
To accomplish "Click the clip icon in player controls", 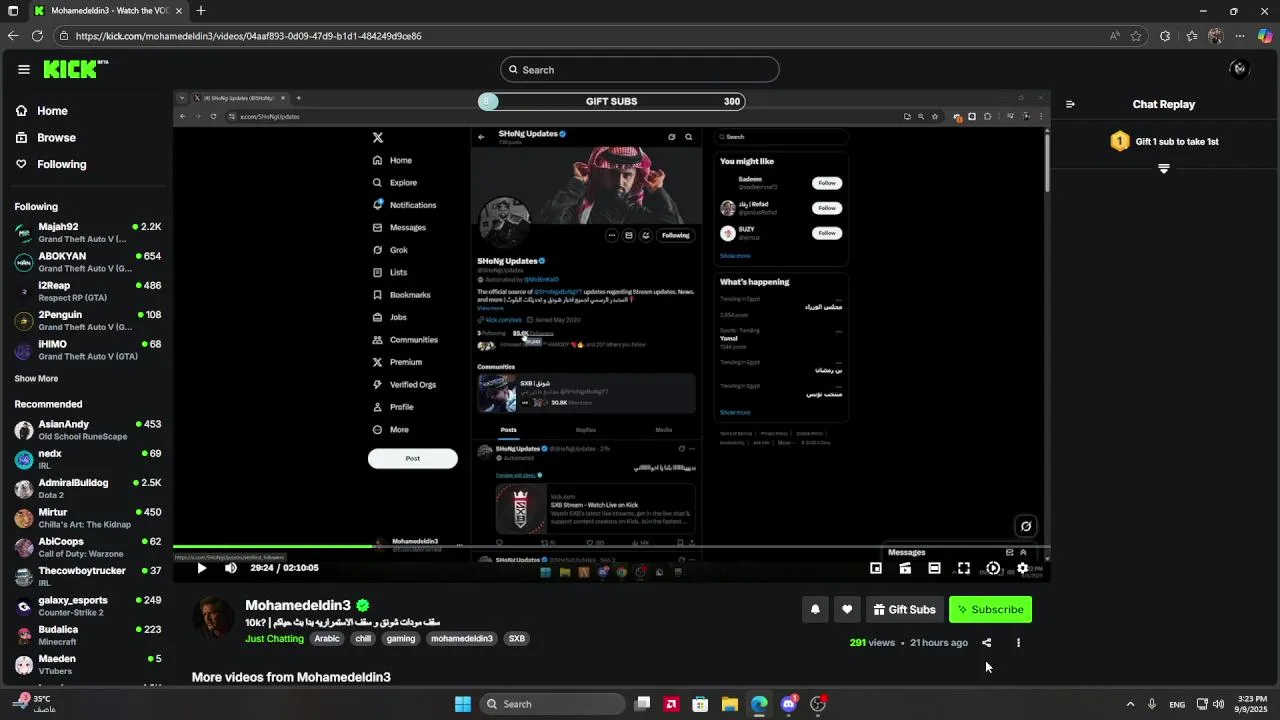I will pyautogui.click(x=905, y=568).
